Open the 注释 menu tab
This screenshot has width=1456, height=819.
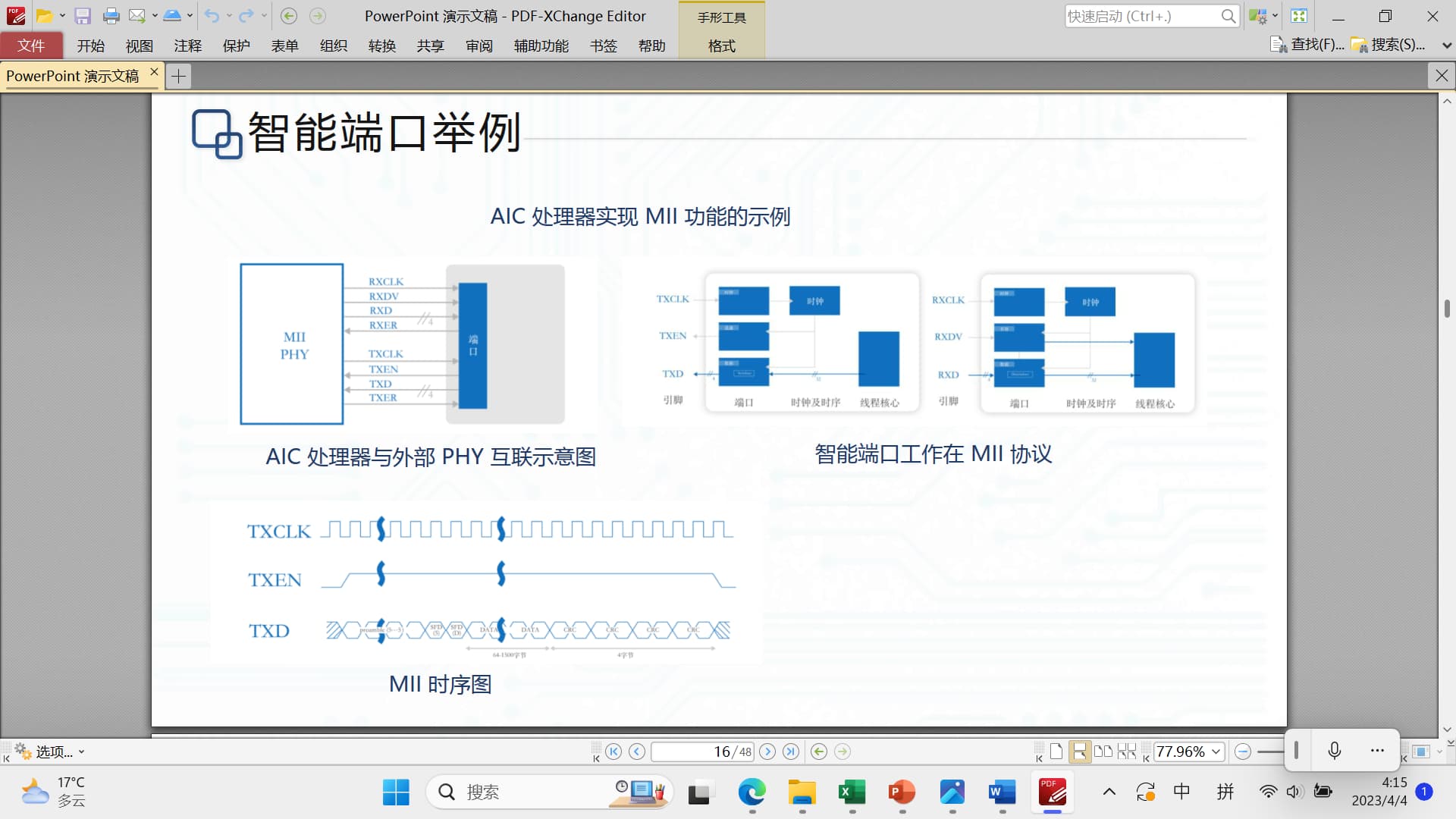[187, 45]
